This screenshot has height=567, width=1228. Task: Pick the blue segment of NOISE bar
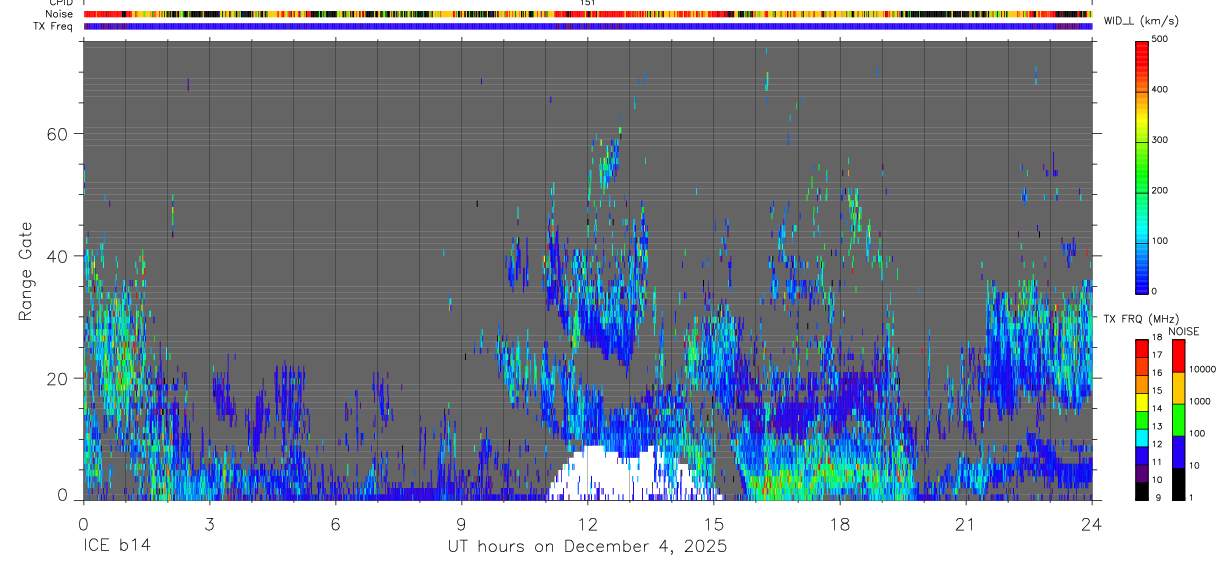point(1178,452)
